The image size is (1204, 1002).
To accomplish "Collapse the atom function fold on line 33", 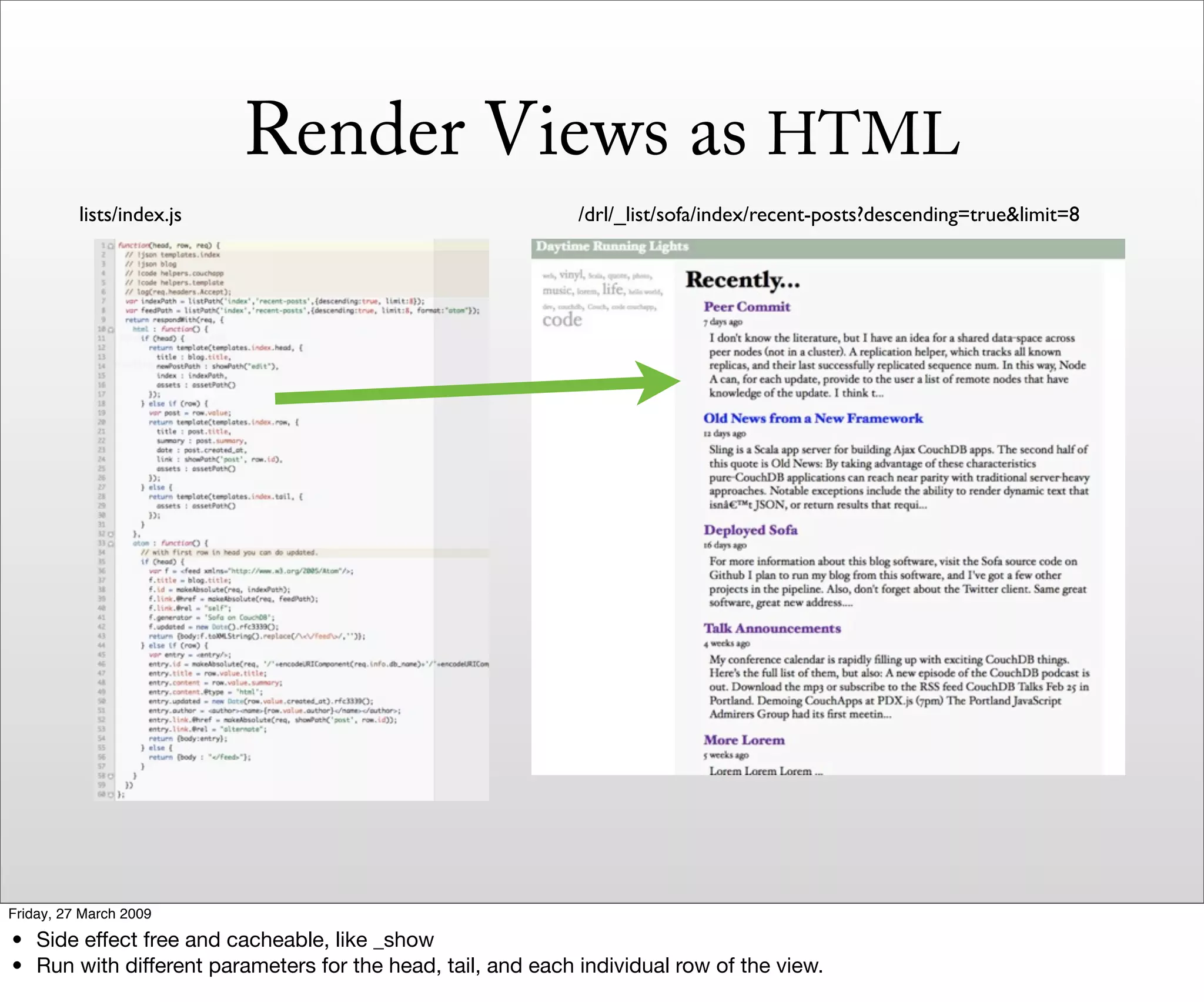I will (x=111, y=543).
